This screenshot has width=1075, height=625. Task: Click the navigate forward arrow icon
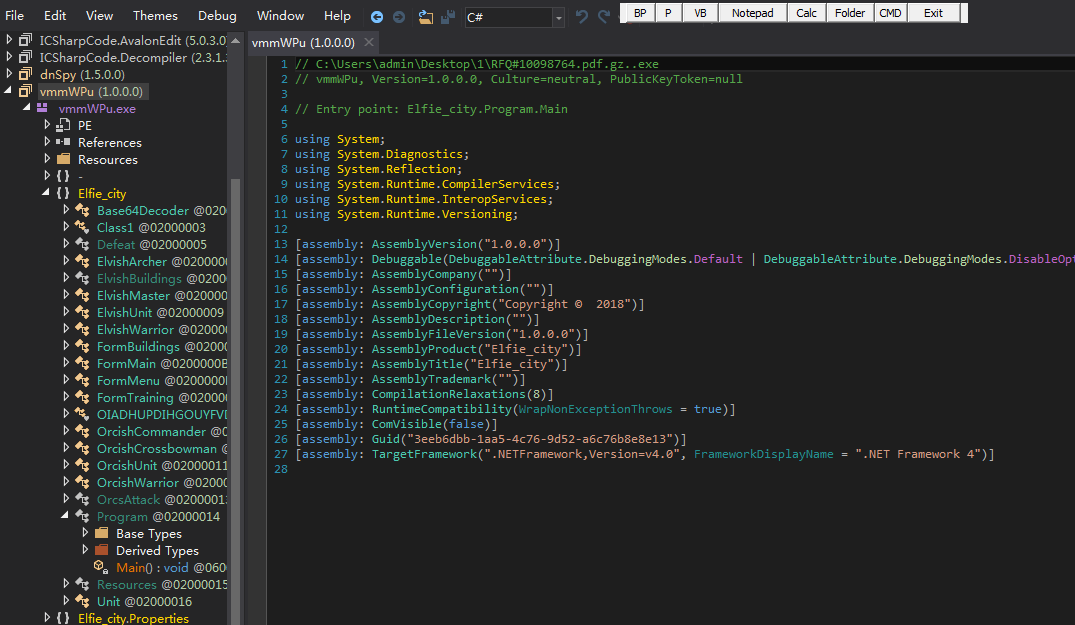398,17
